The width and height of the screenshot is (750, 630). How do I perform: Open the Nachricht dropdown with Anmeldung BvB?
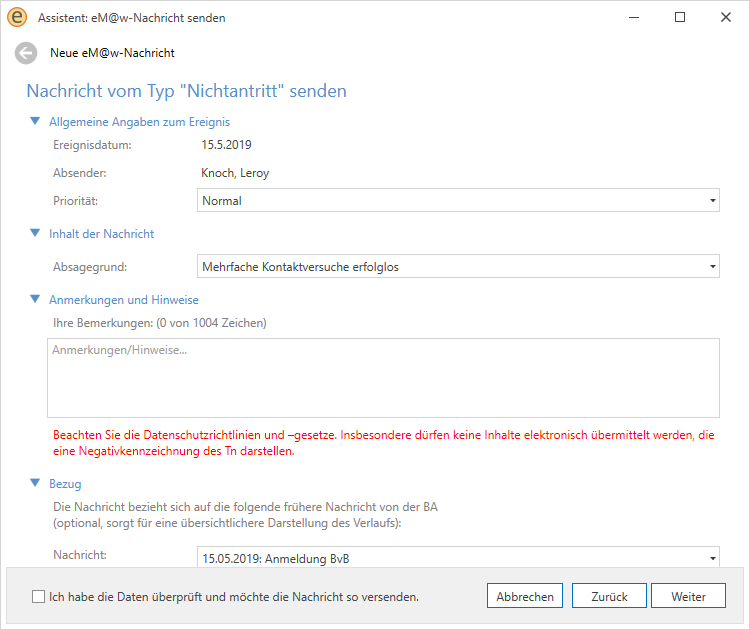[459, 557]
